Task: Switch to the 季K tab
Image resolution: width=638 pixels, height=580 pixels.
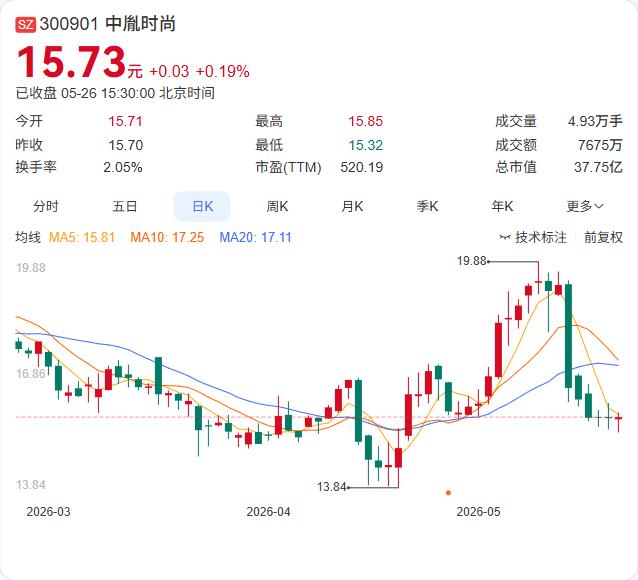Action: pyautogui.click(x=427, y=206)
